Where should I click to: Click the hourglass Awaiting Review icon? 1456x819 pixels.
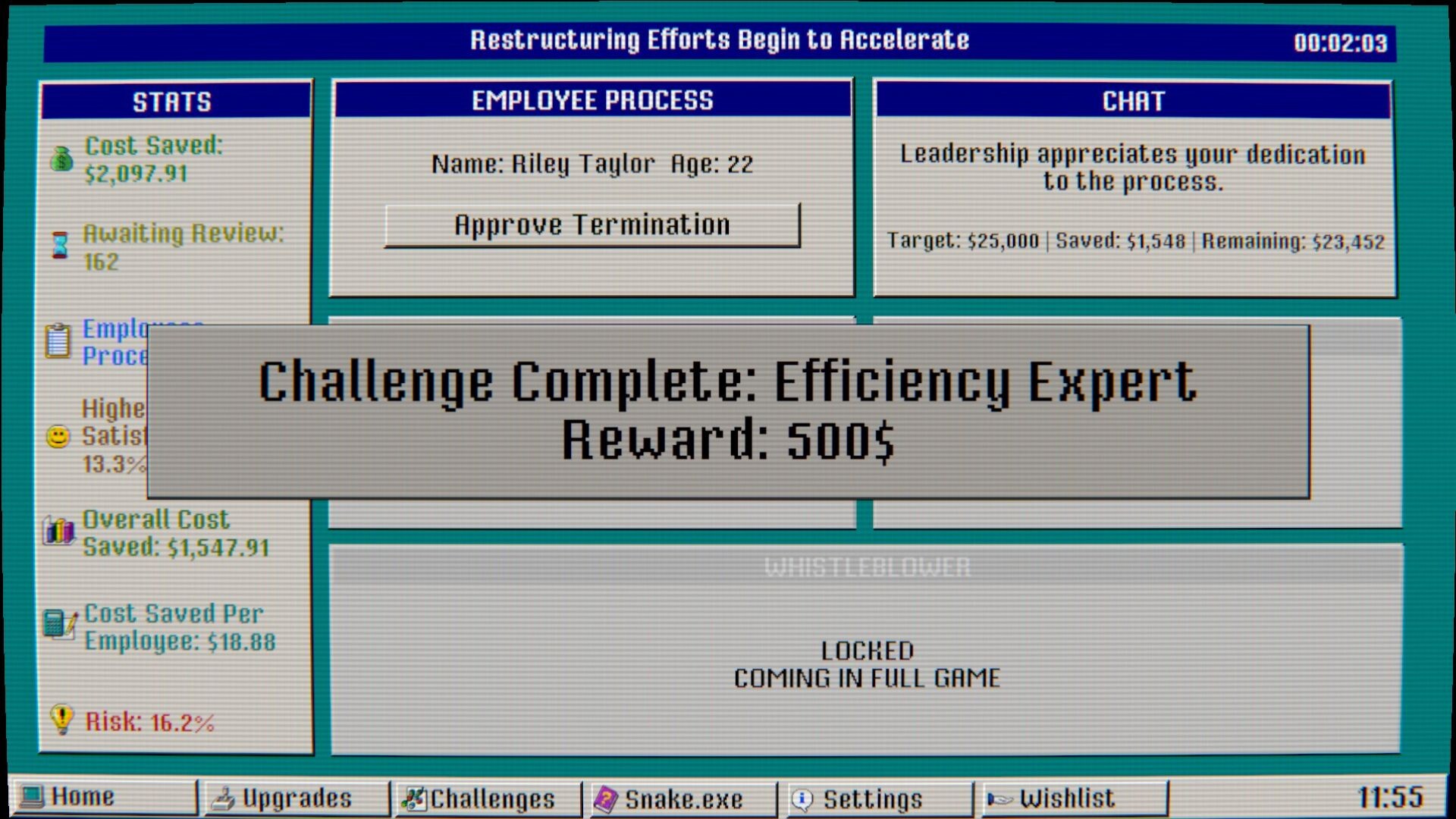(60, 245)
